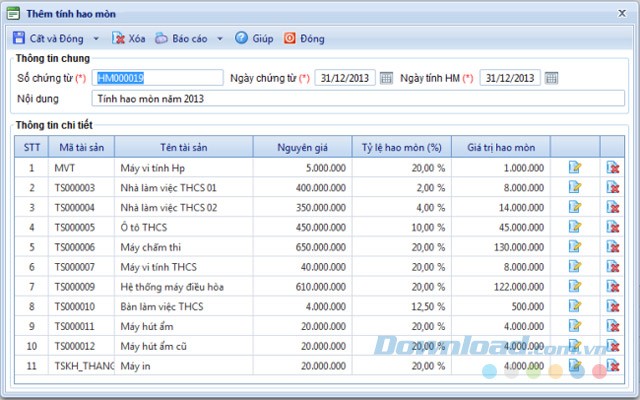Click the Nội dung text field

point(357,98)
